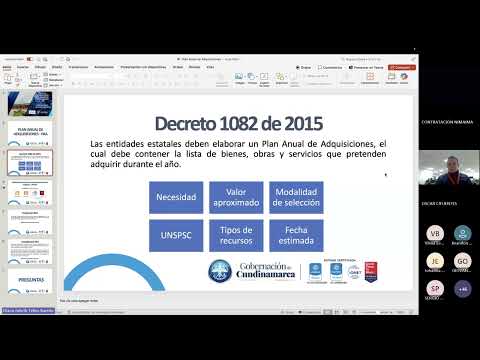This screenshot has width=480, height=360.
Task: Click the red Compartir button
Action: click(x=402, y=67)
